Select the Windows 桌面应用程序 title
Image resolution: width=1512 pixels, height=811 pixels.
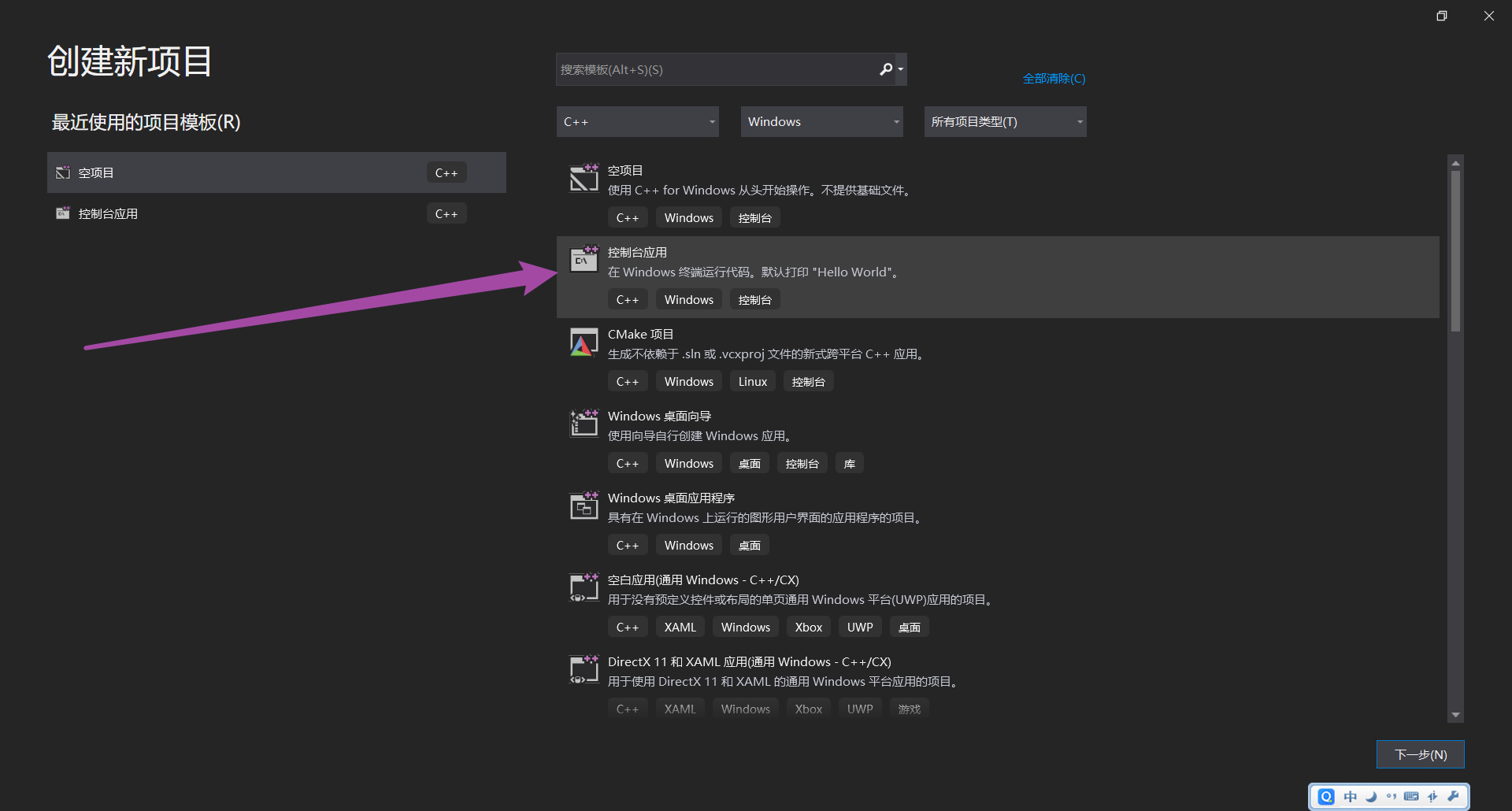click(x=671, y=498)
